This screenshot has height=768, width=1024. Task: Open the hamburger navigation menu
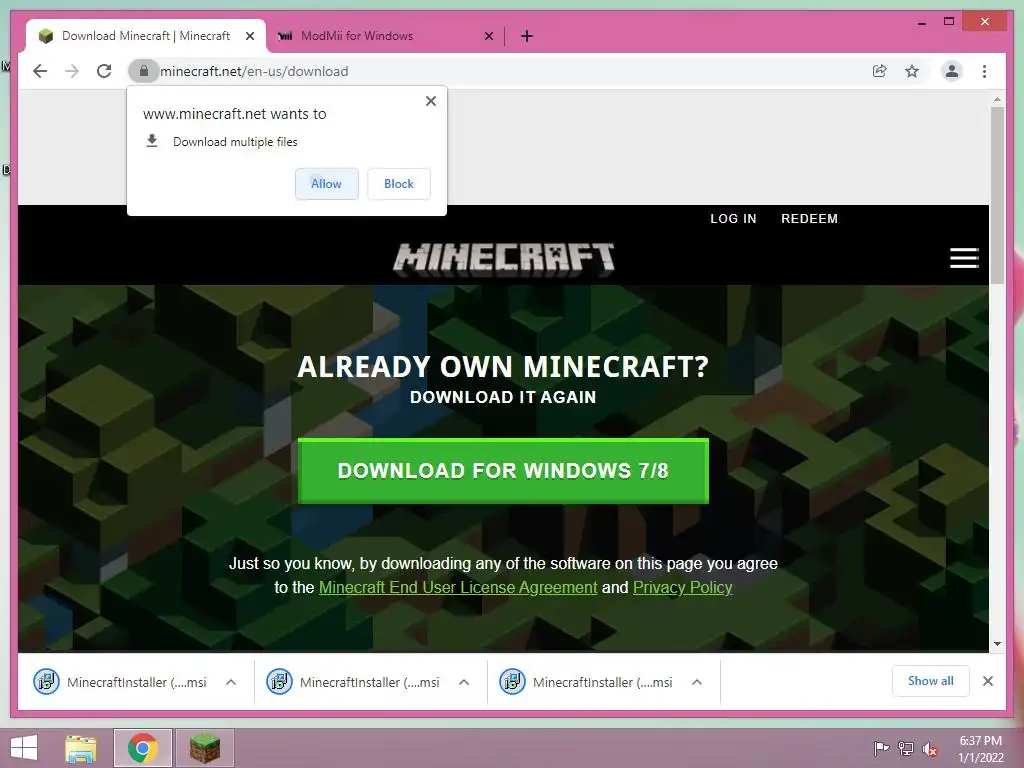pos(964,258)
